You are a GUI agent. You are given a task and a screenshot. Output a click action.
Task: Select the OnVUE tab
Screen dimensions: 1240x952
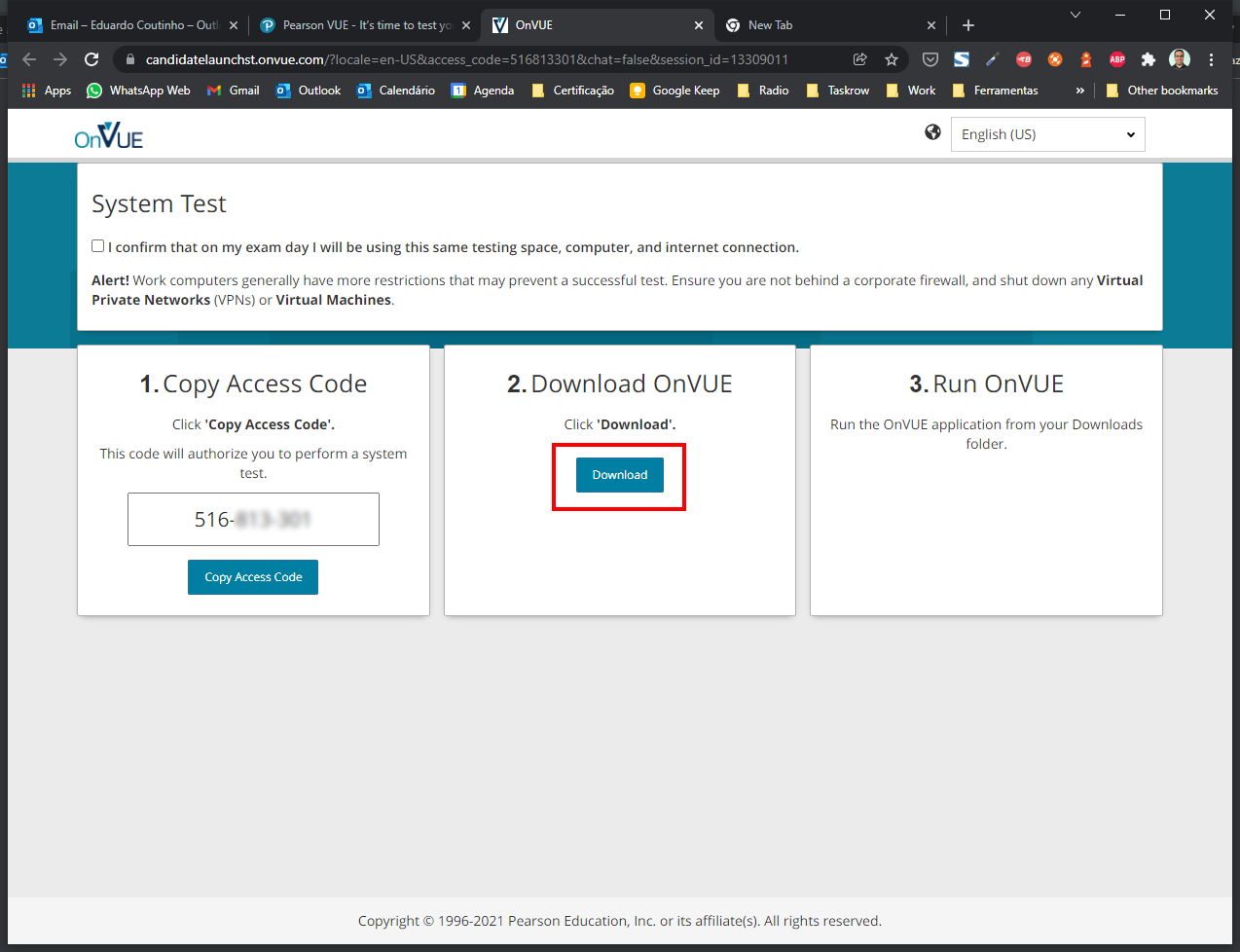[x=596, y=25]
